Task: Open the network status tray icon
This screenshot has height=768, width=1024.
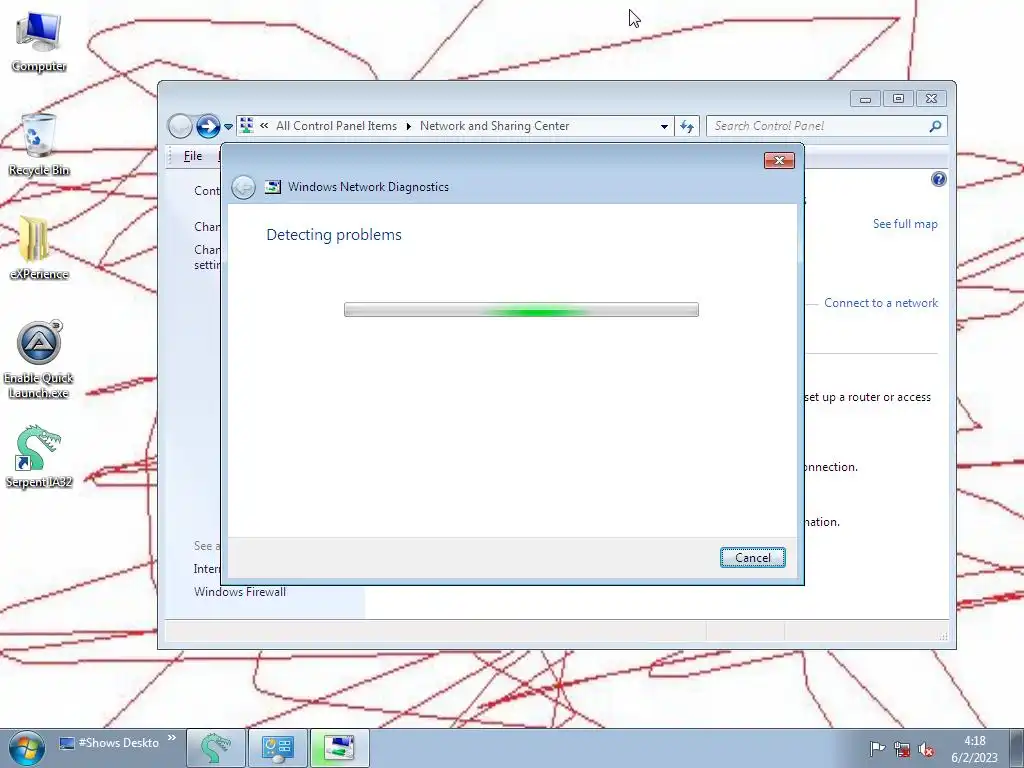Action: [x=902, y=749]
